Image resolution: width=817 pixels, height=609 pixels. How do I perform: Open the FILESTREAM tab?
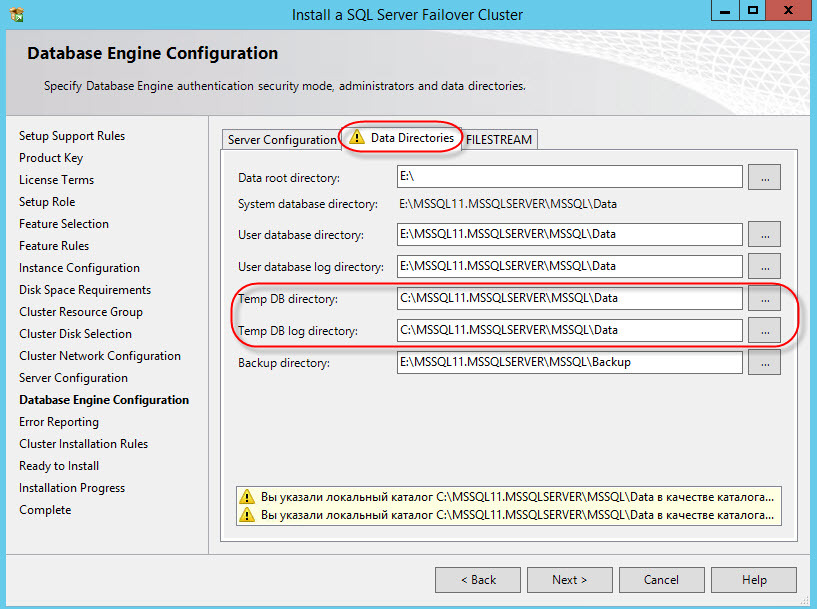point(498,139)
